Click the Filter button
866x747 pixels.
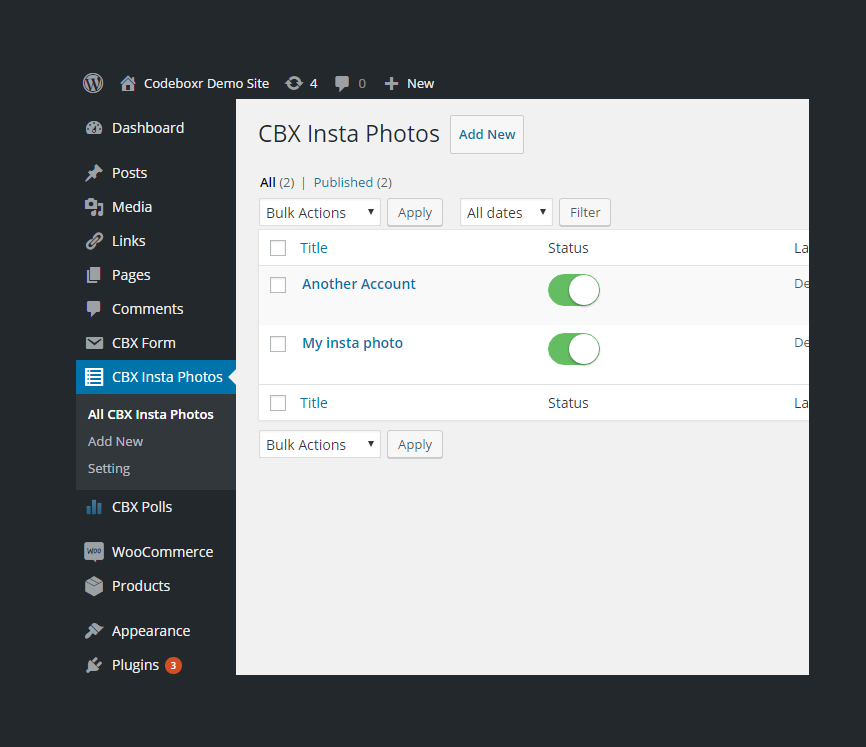(585, 213)
